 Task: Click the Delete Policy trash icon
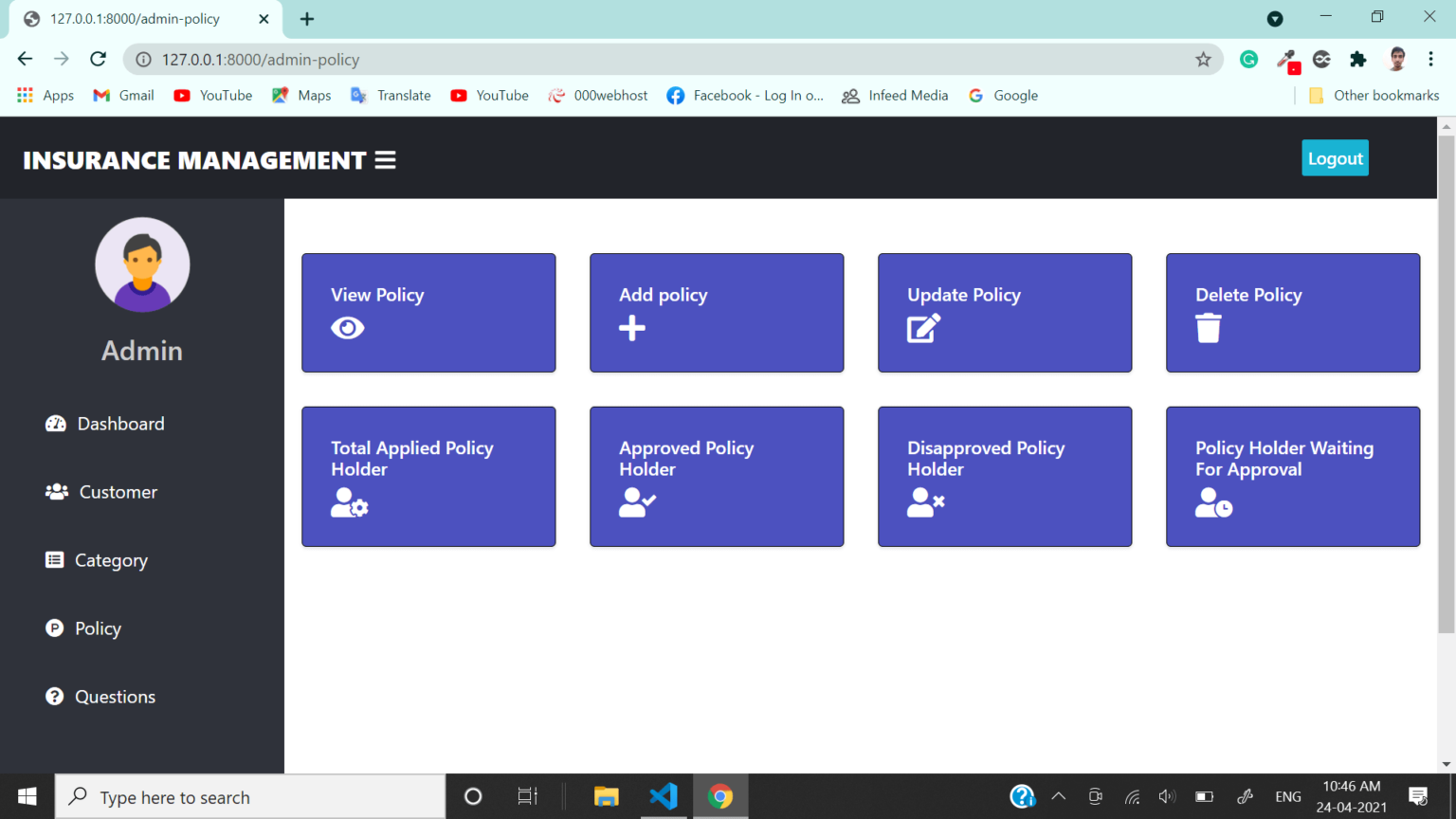click(1208, 328)
